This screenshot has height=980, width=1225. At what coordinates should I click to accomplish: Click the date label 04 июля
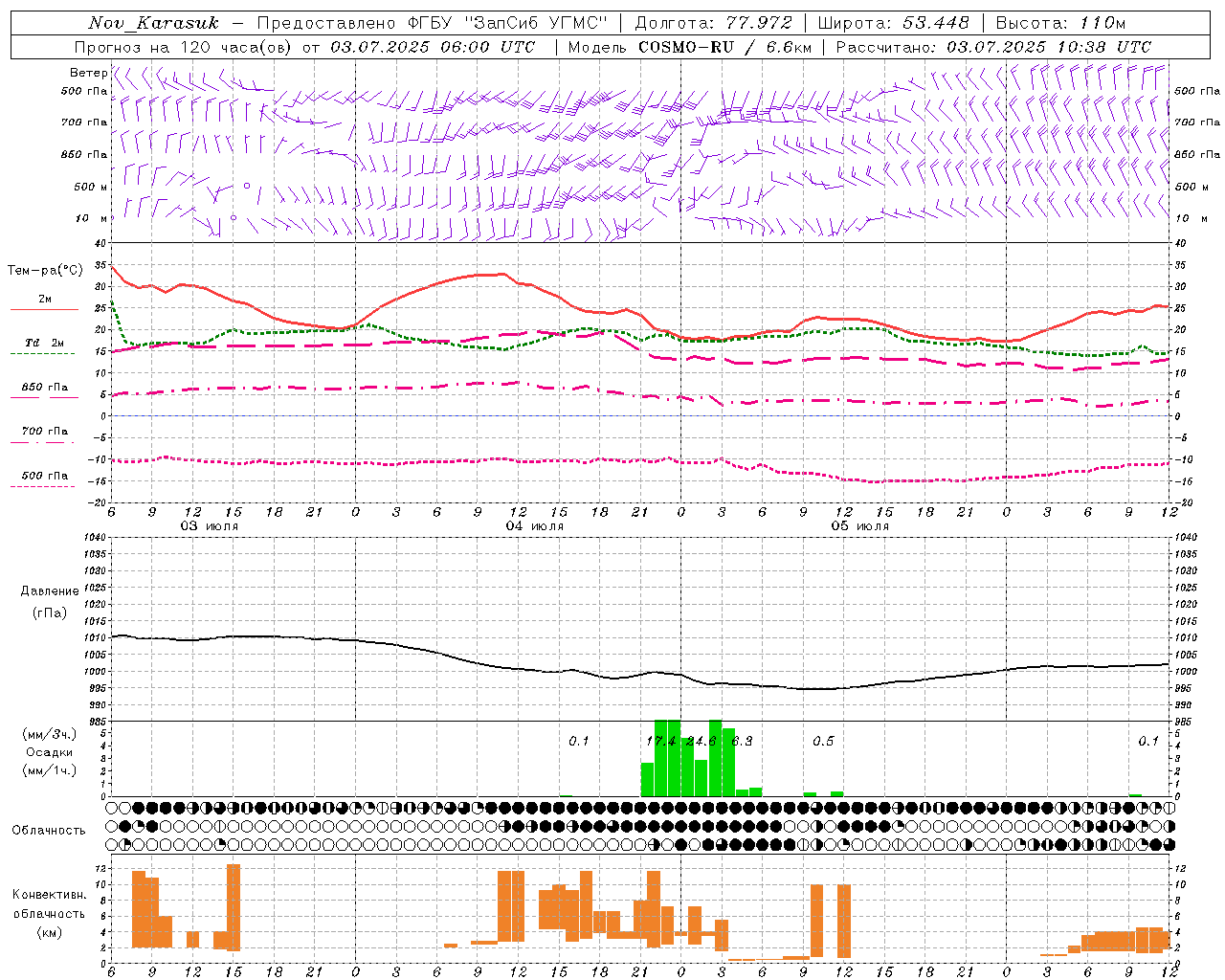(535, 526)
